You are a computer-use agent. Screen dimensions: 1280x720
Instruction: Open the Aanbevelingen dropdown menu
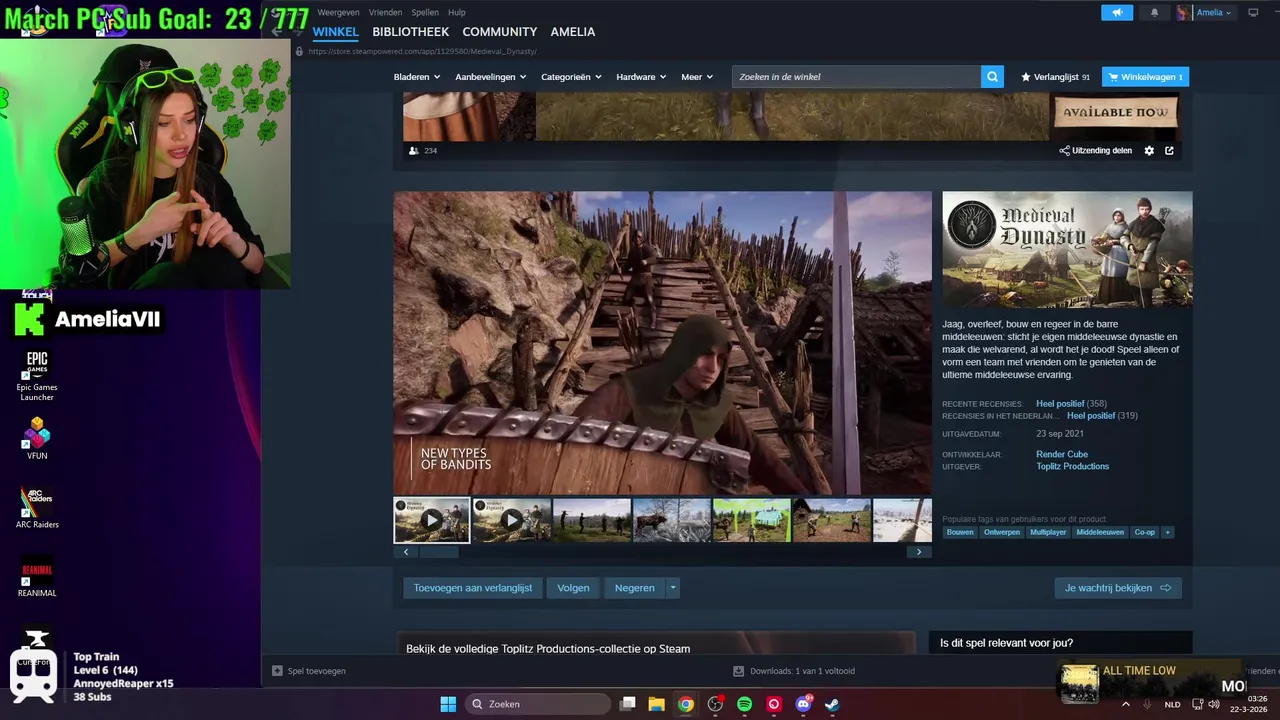click(490, 77)
